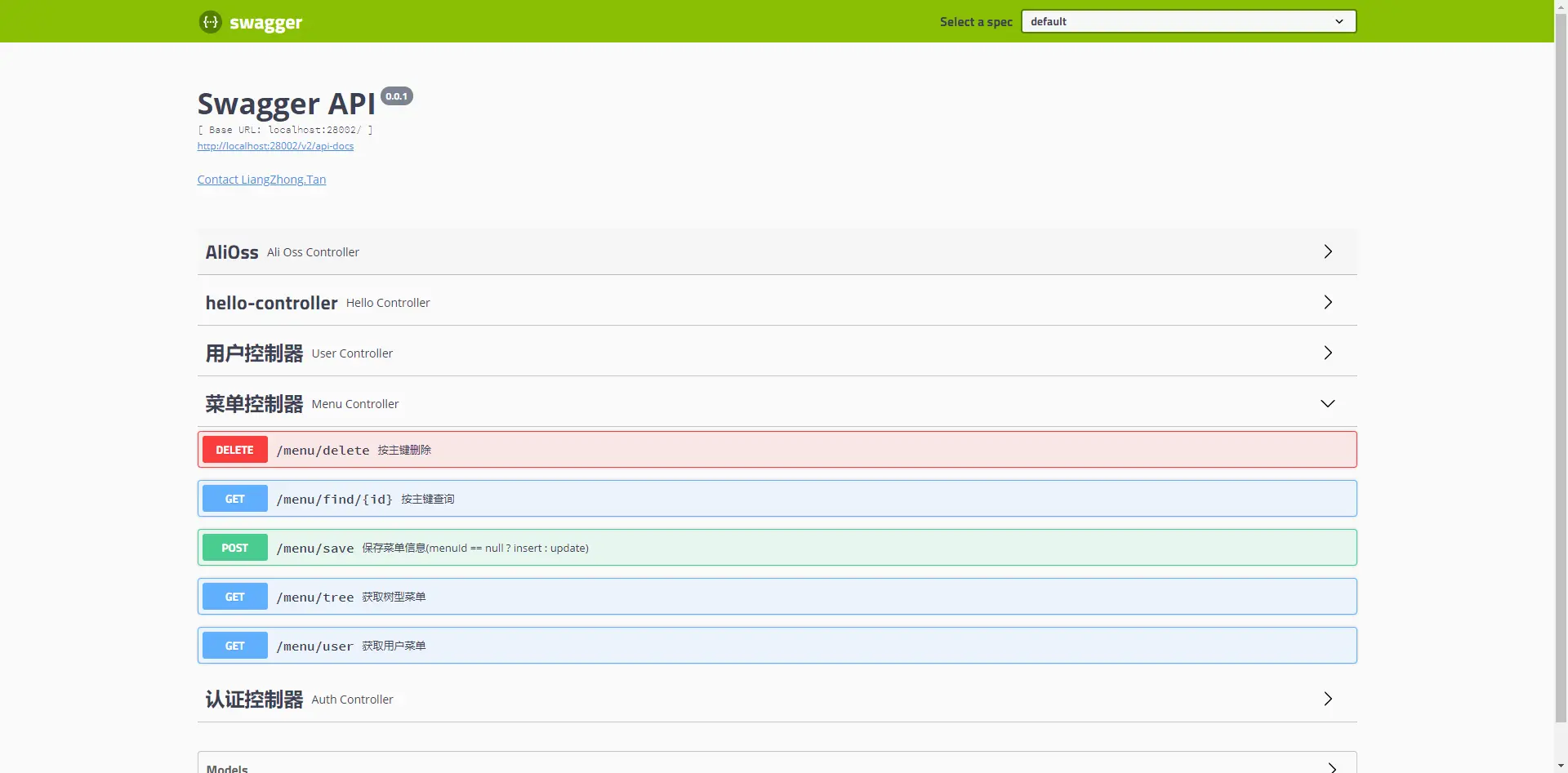Click the 用户控制器 section title
Image resolution: width=1568 pixels, height=773 pixels.
tap(254, 353)
